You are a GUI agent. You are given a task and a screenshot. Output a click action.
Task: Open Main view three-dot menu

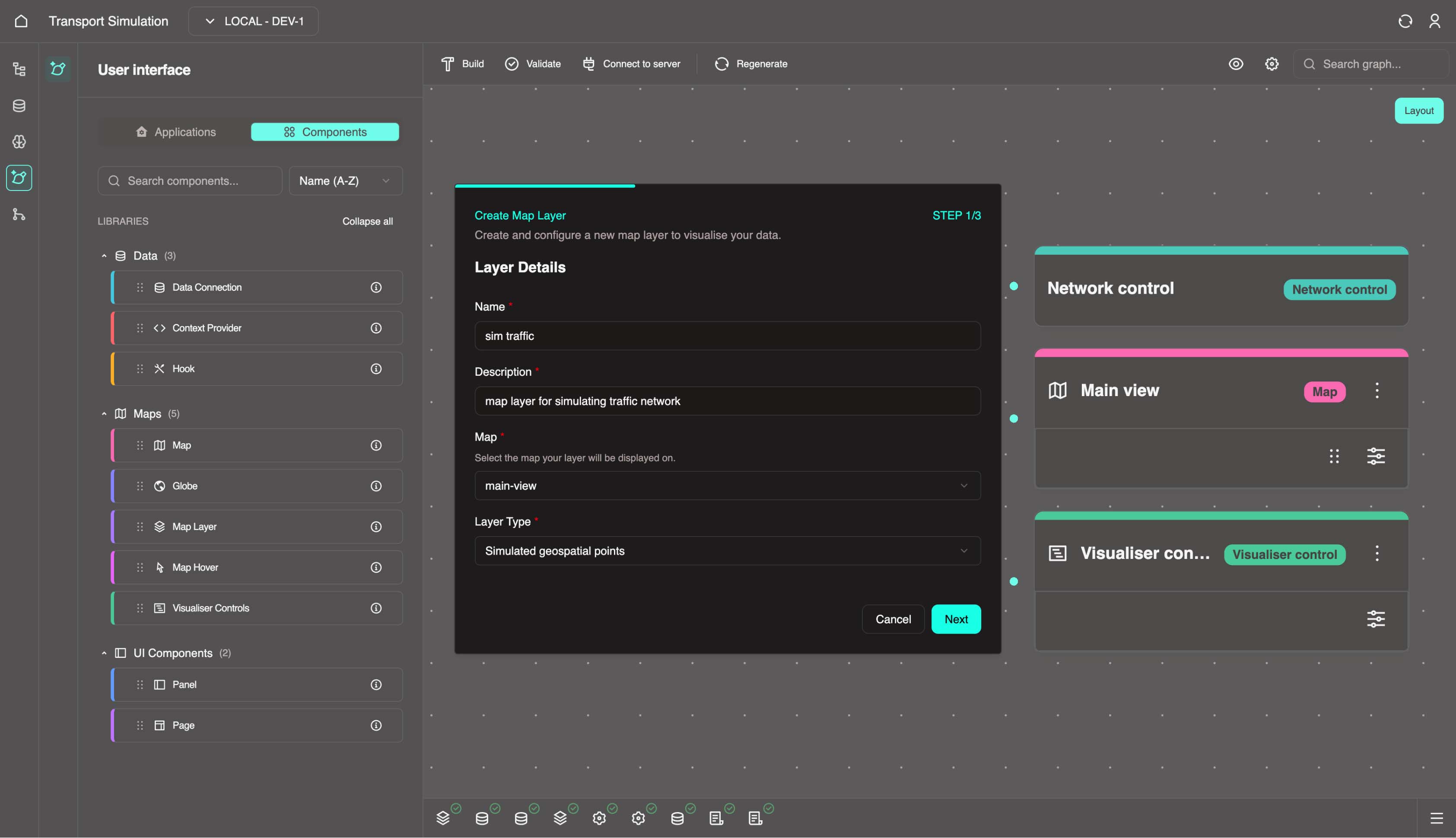[1377, 391]
